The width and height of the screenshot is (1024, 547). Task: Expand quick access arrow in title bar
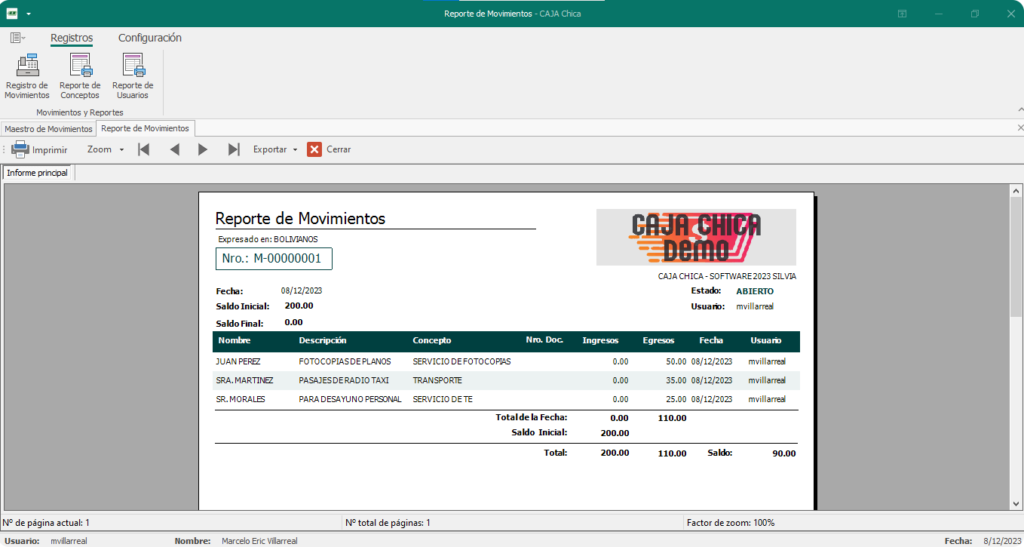click(x=29, y=14)
